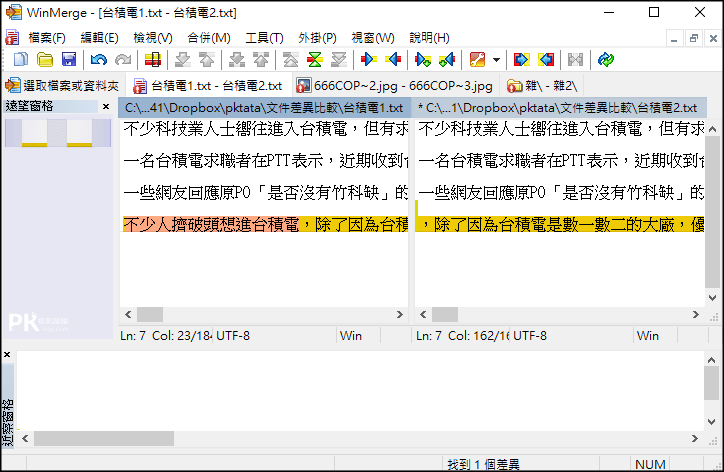Click NUM indicator in status bar

point(650,464)
